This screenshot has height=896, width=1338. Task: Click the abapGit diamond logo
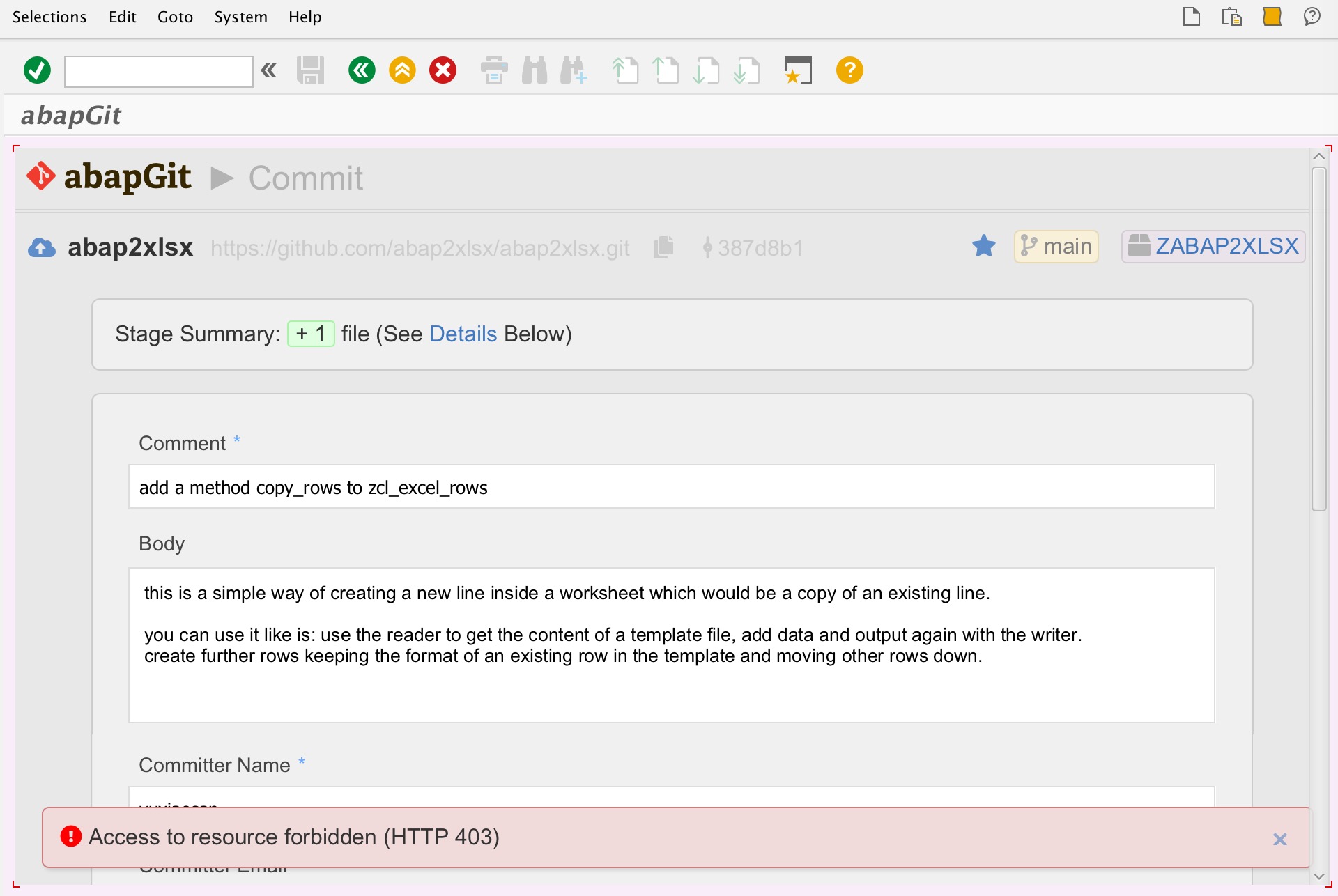(40, 176)
